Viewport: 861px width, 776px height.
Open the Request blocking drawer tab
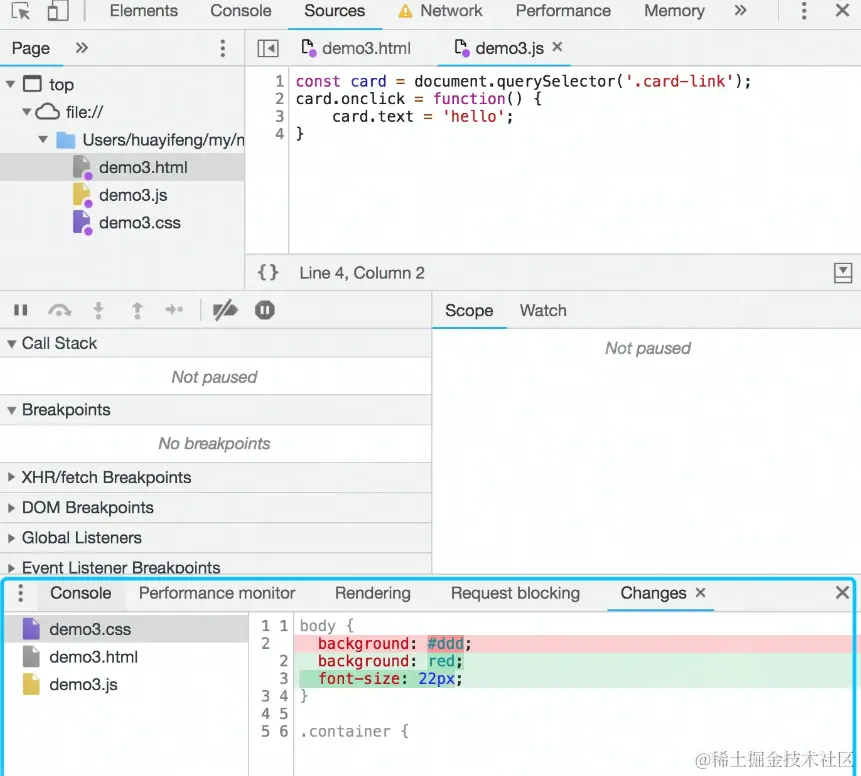pyautogui.click(x=515, y=594)
